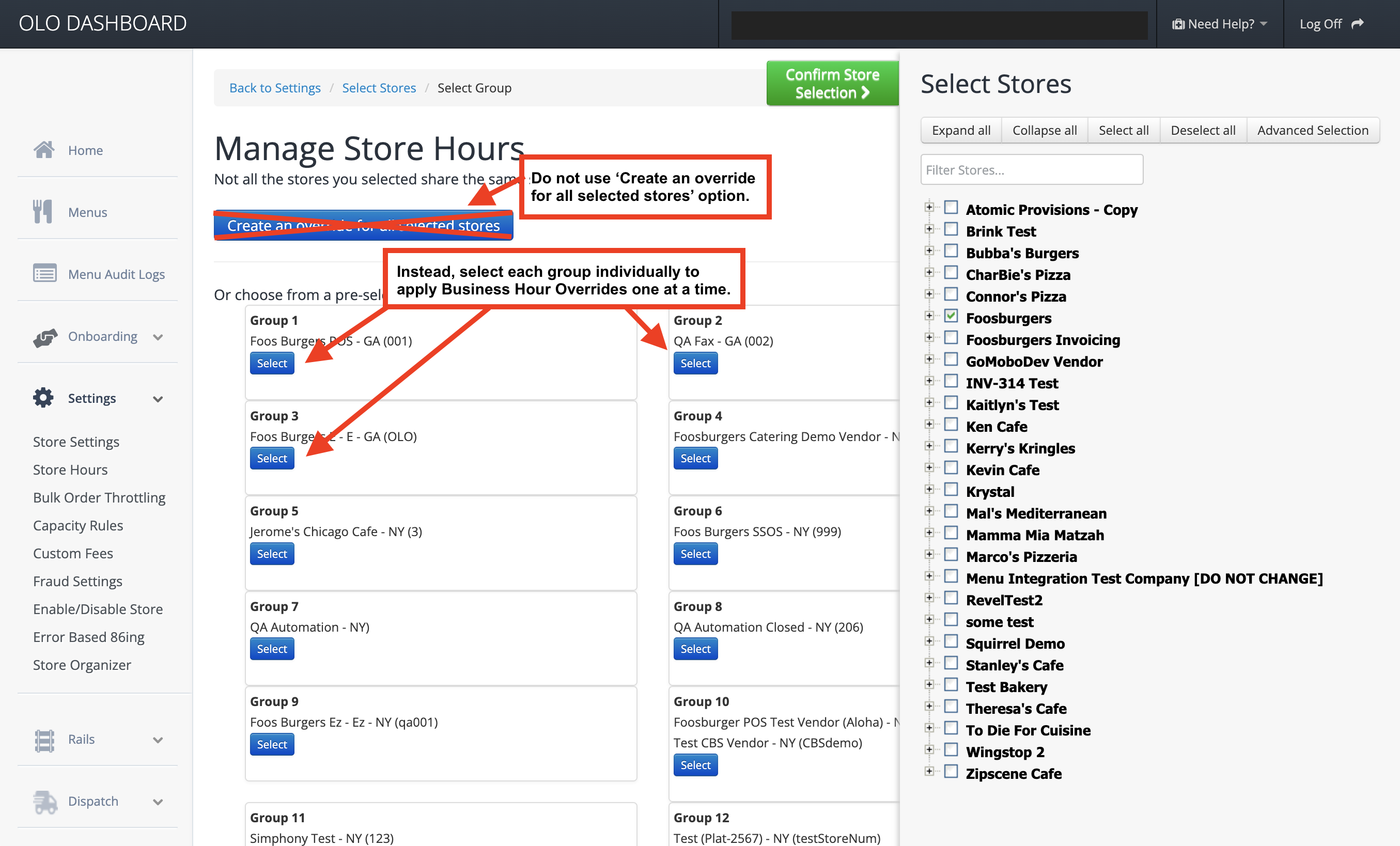The width and height of the screenshot is (1400, 846).
Task: Check the Zipscene Cafe checkbox
Action: click(951, 772)
